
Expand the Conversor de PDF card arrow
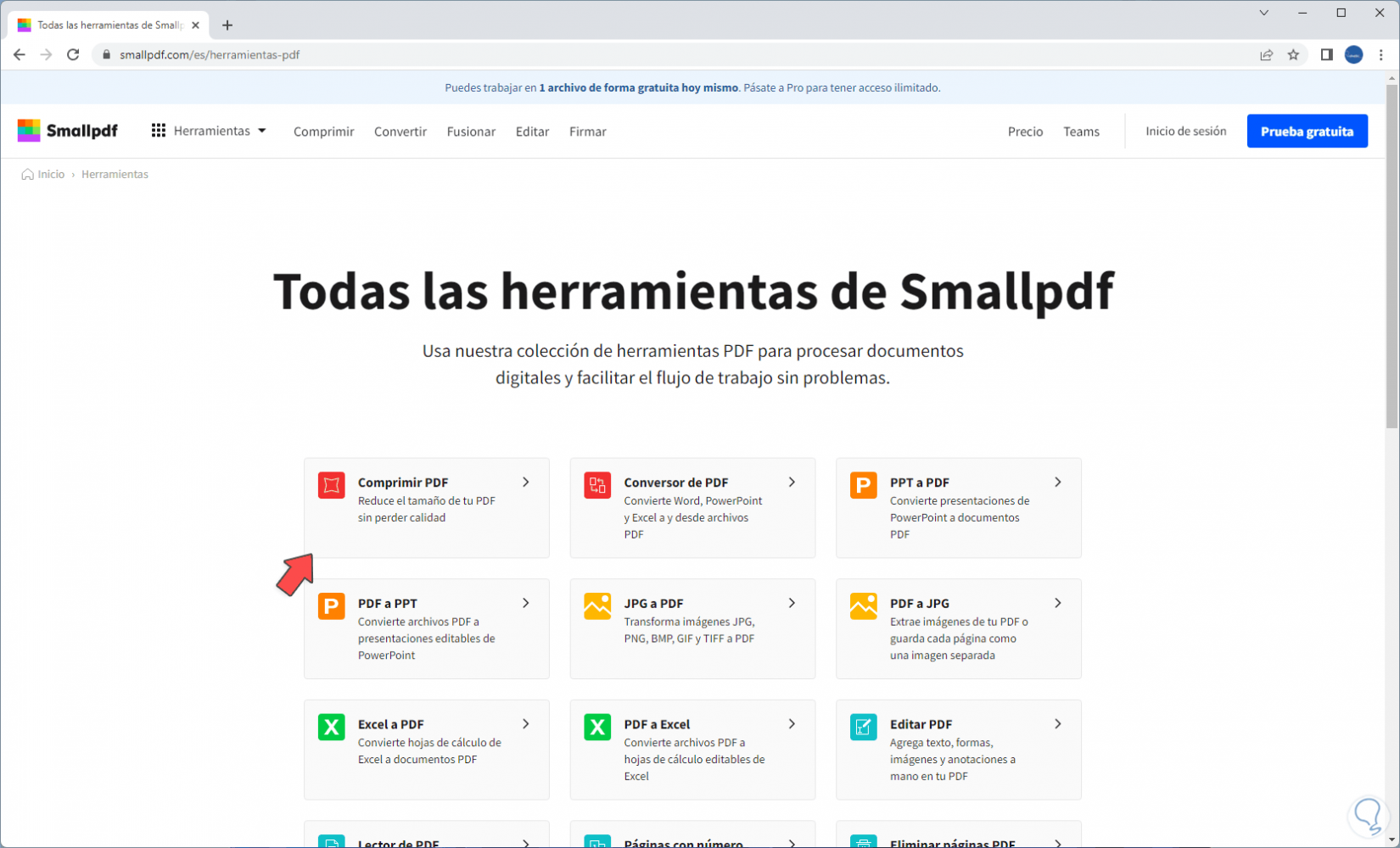(x=792, y=482)
